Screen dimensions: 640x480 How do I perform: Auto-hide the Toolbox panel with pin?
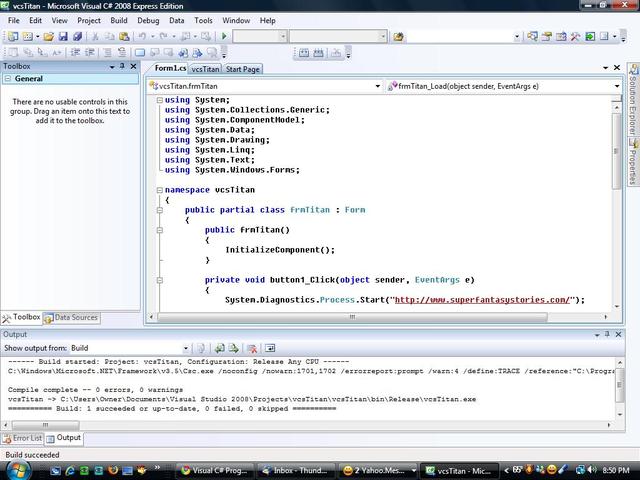(x=122, y=66)
